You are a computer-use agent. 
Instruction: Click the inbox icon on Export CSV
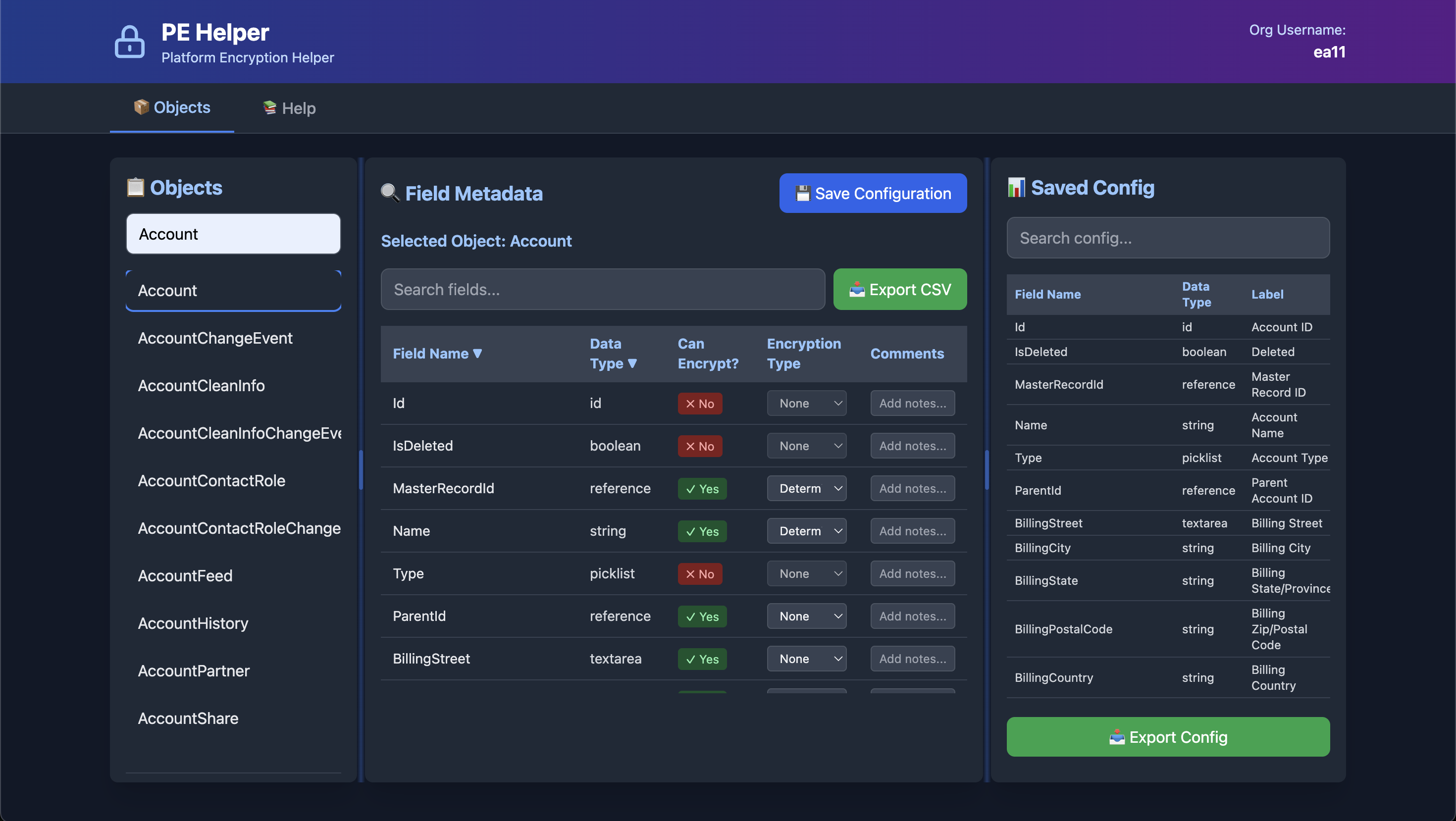(857, 289)
